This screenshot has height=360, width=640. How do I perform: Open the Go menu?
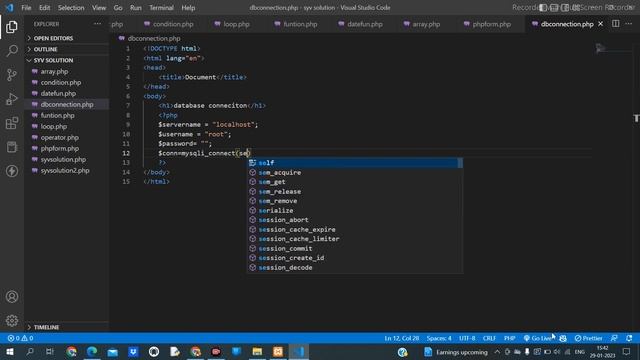(x=118, y=8)
